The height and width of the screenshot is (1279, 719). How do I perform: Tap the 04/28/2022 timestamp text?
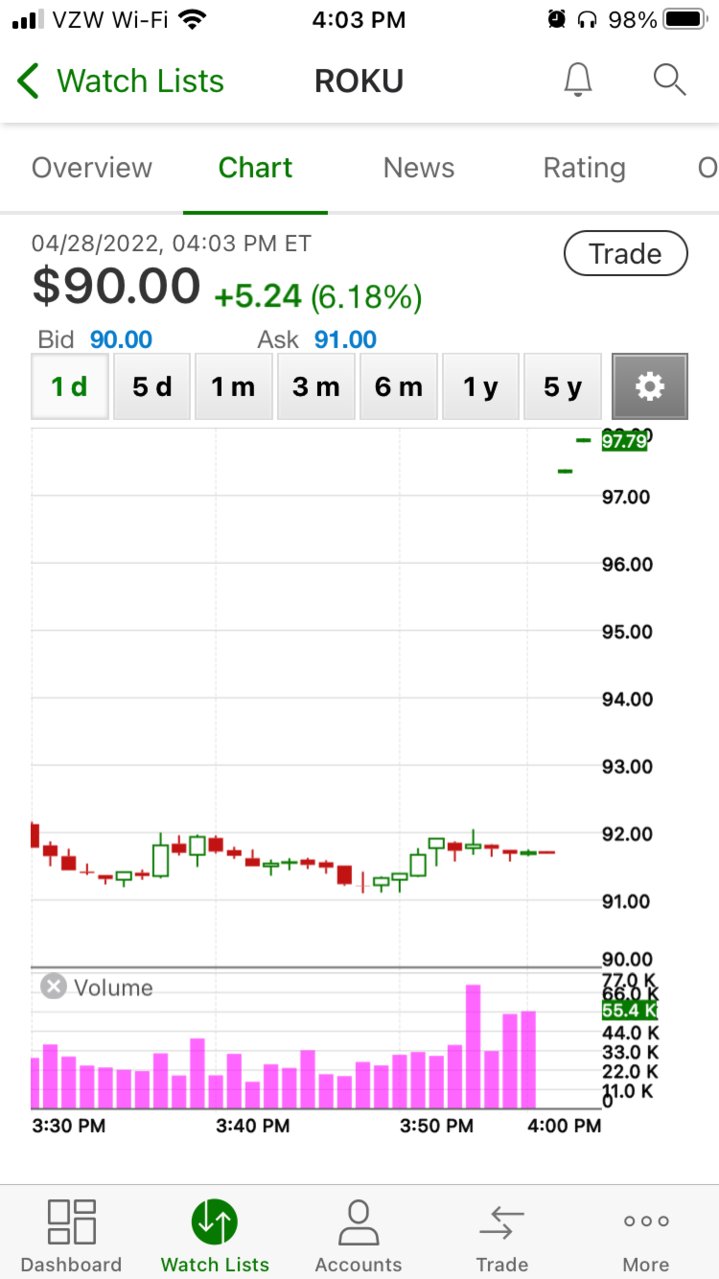click(171, 243)
